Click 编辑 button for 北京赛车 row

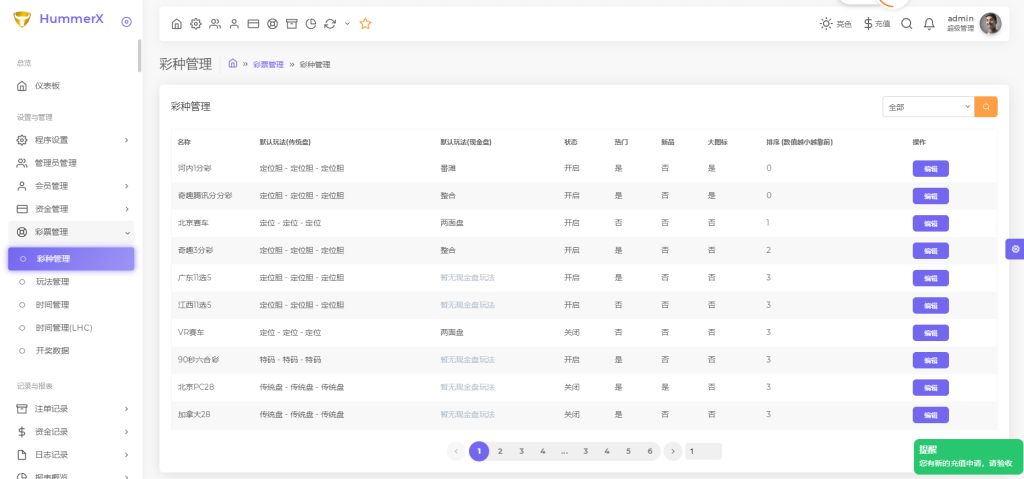[930, 223]
